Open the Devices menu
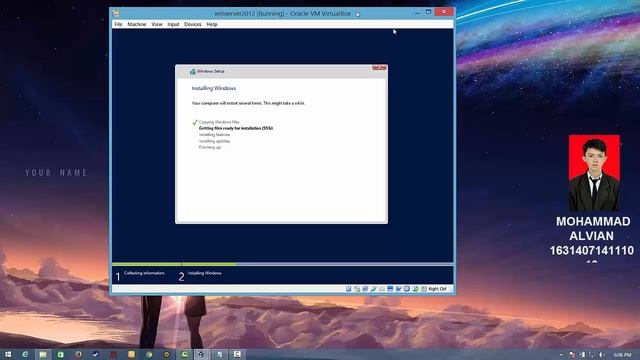The height and width of the screenshot is (360, 640). (x=193, y=24)
